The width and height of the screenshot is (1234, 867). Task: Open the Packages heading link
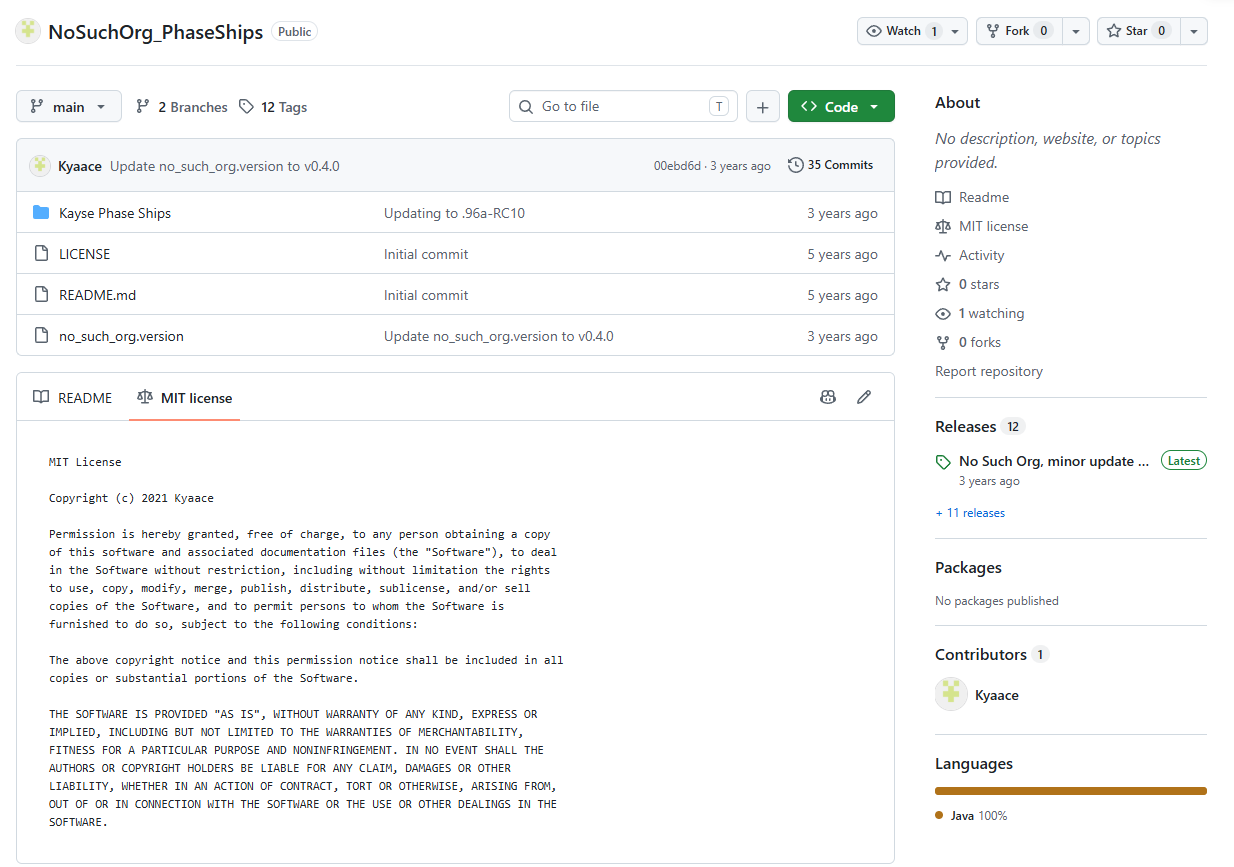968,567
